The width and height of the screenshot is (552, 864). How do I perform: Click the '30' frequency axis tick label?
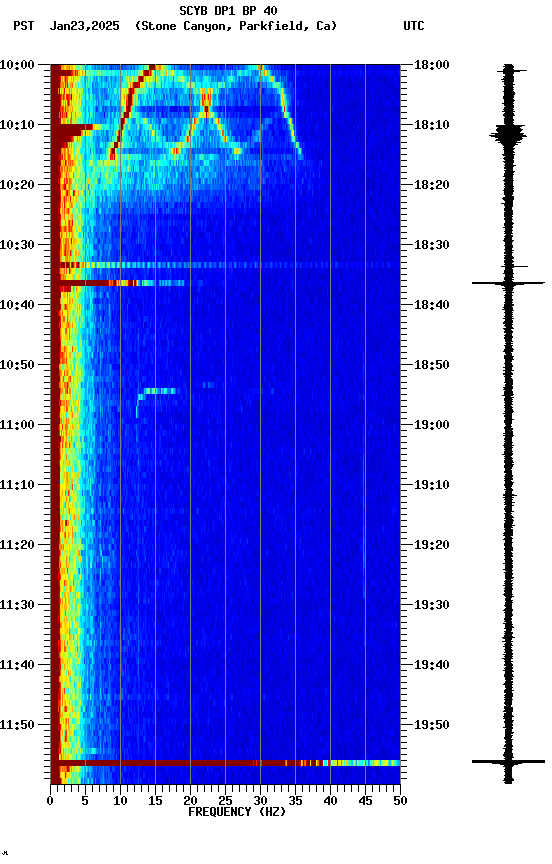260,801
